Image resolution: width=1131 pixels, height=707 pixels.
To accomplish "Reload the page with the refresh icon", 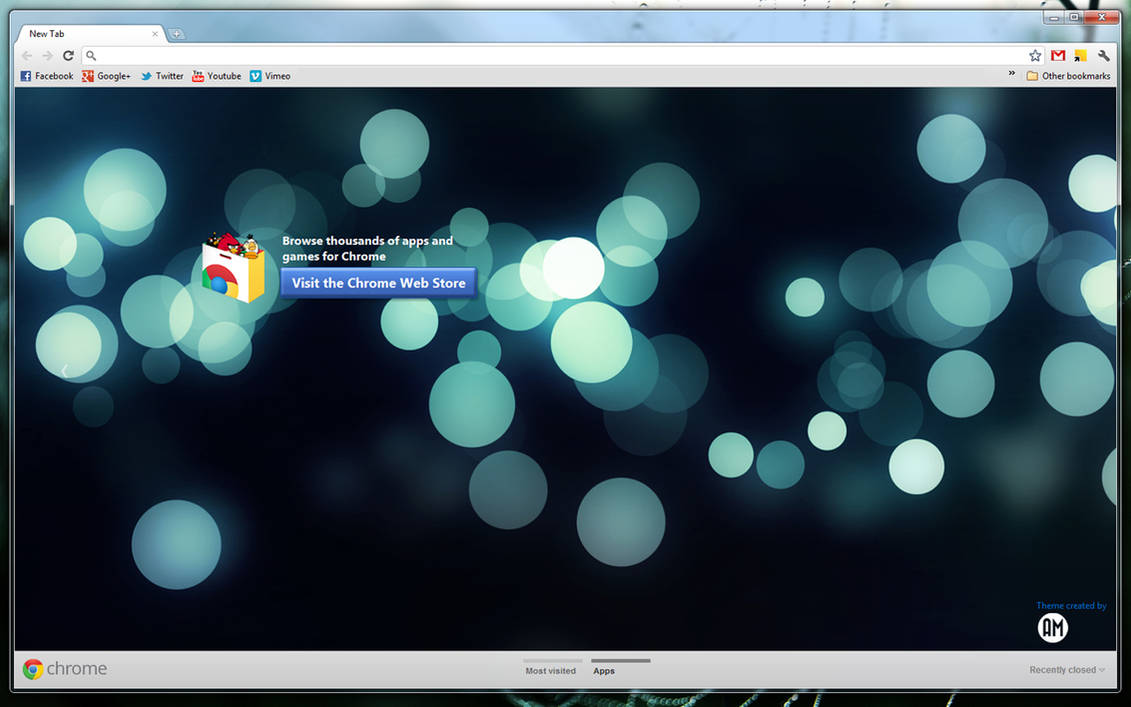I will pos(69,56).
